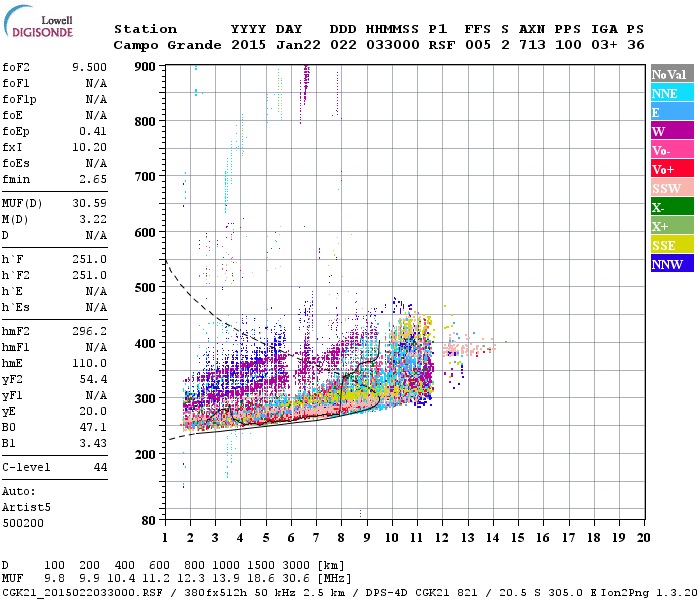Screen dimensions: 700x600
Task: Click the MUF(D) value 30.59
Action: point(89,204)
